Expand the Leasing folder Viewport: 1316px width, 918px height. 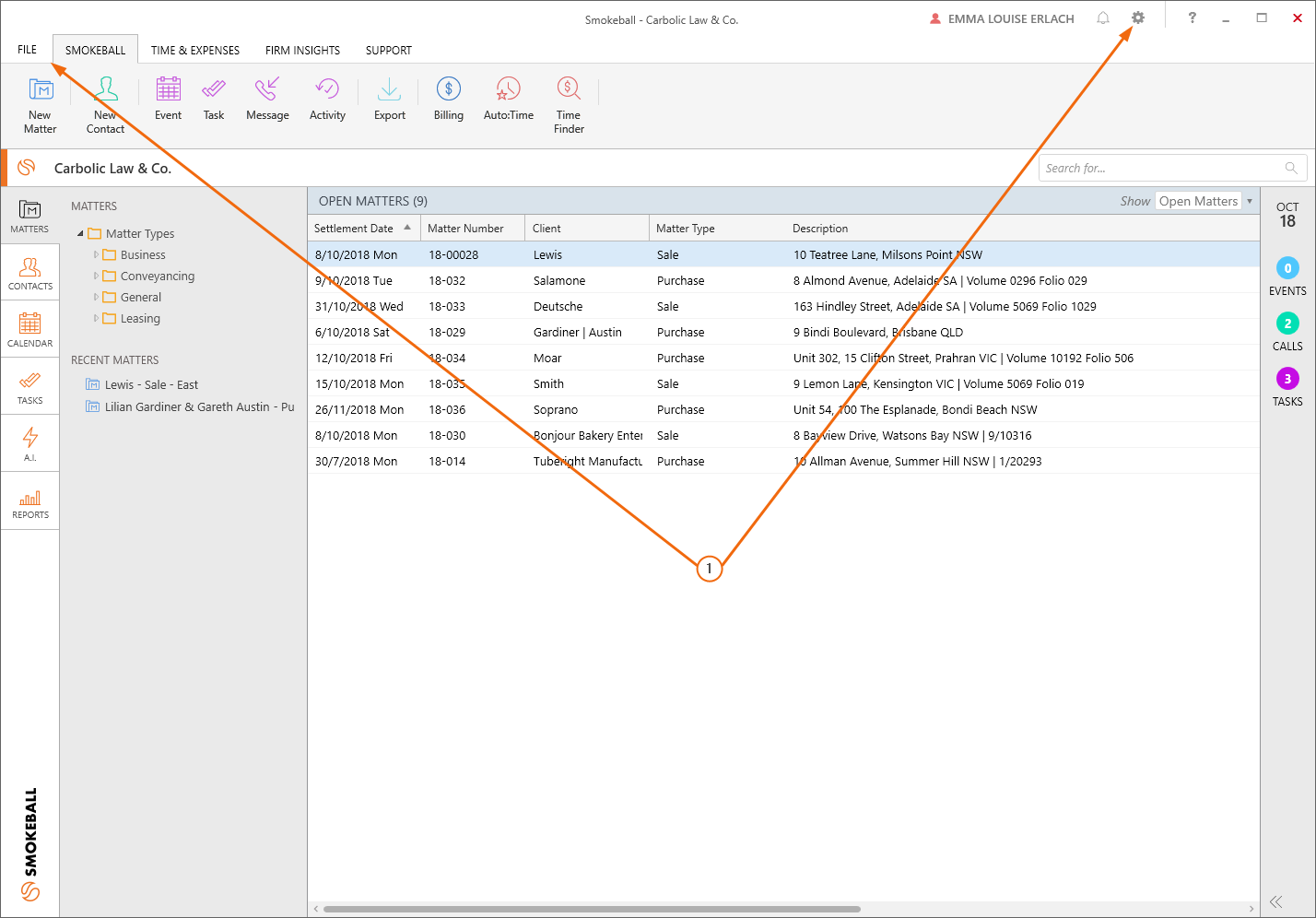click(x=96, y=318)
